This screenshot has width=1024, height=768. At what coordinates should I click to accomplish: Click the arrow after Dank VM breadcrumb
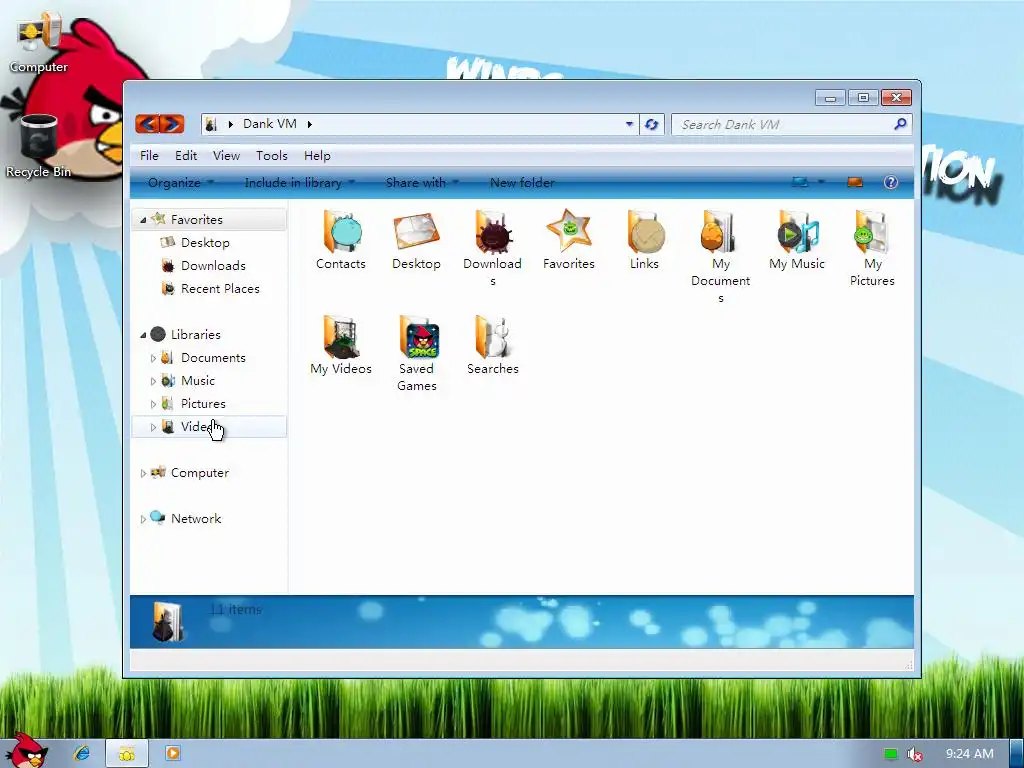point(310,124)
